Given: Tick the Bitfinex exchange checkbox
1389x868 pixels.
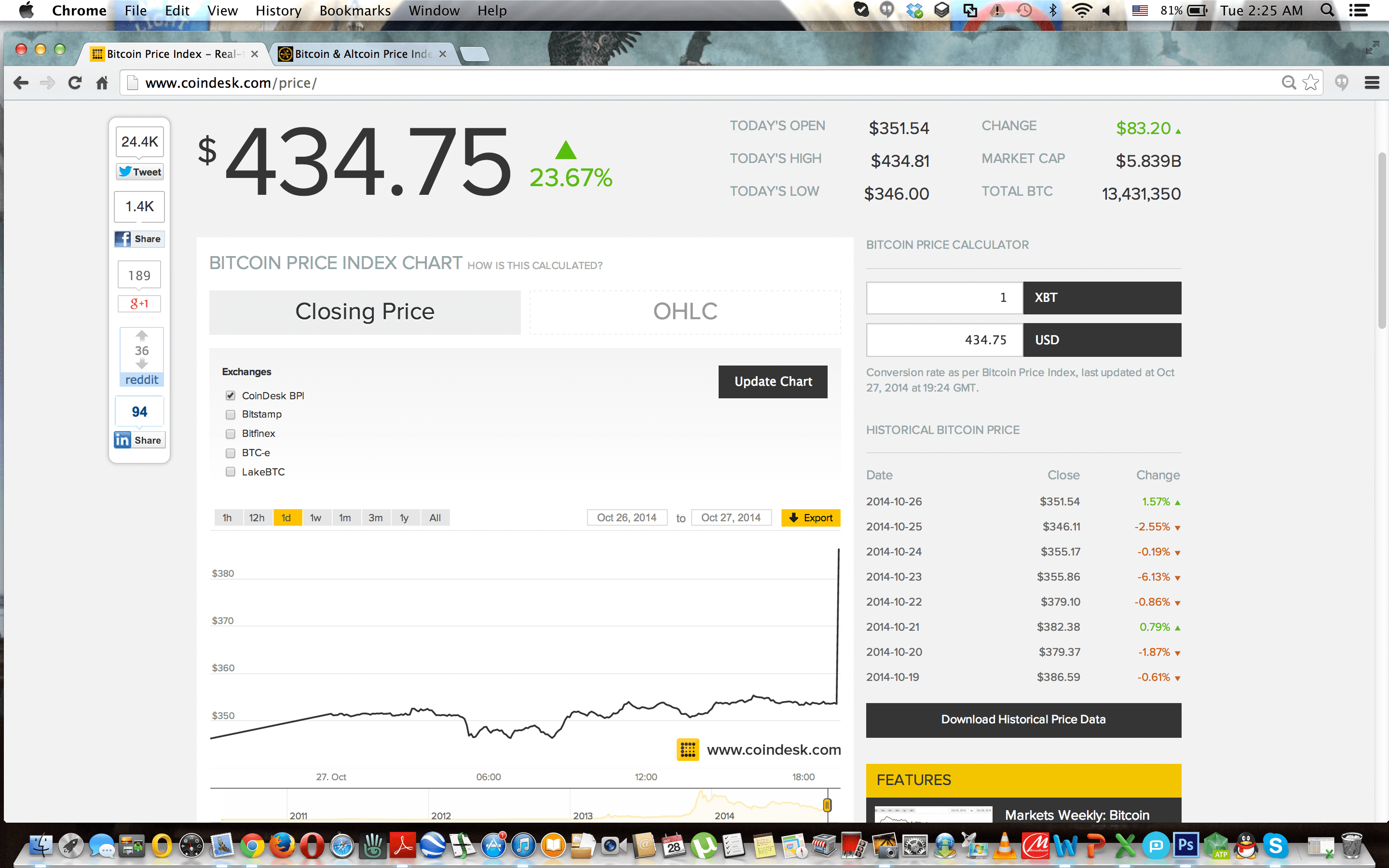Looking at the screenshot, I should point(230,434).
